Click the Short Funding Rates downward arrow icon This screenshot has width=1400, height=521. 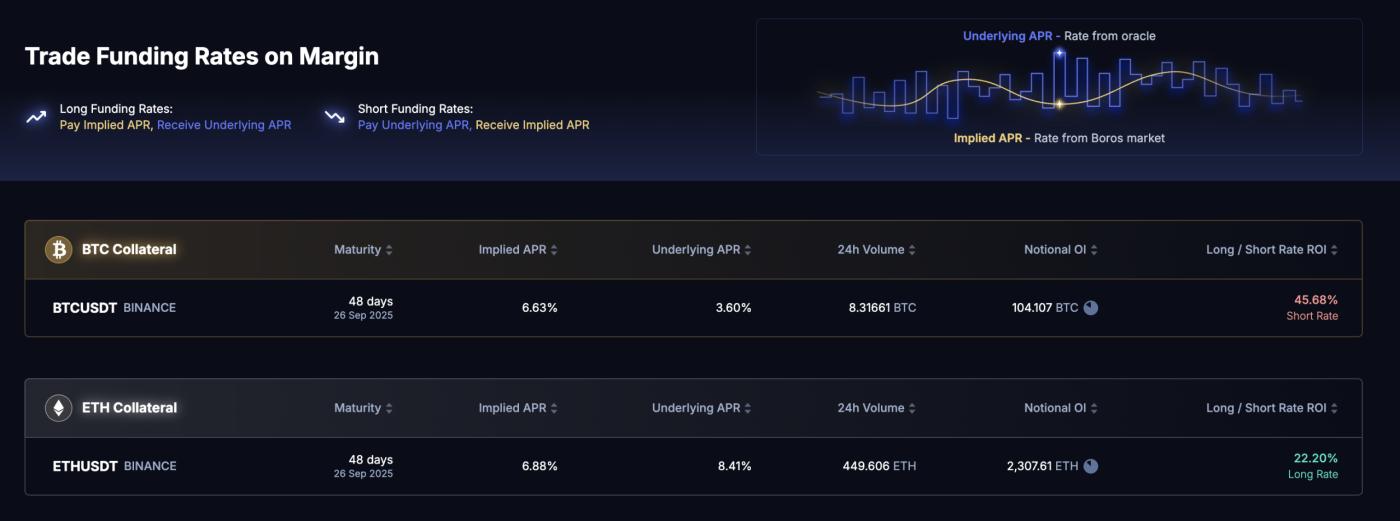click(334, 117)
